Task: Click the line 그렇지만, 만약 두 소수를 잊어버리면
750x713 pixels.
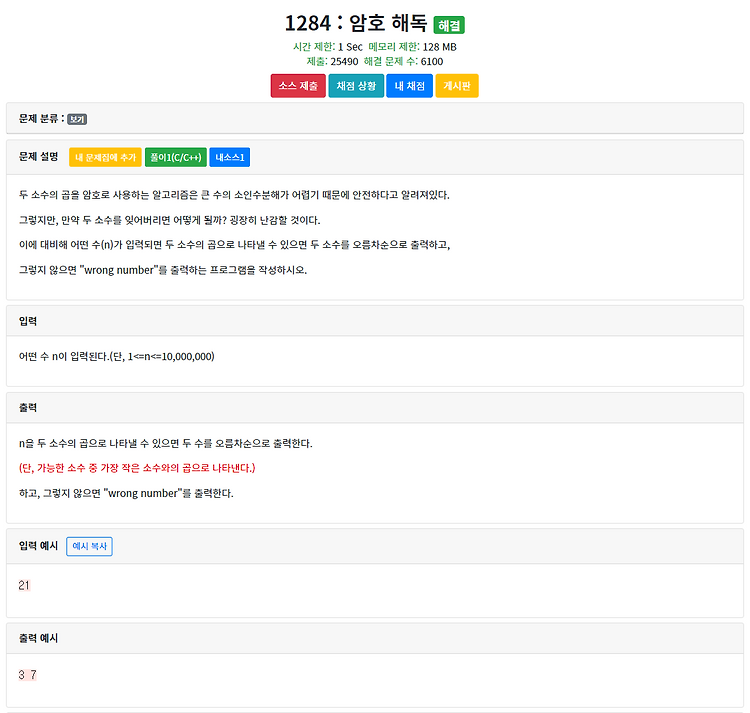Action: click(x=169, y=220)
